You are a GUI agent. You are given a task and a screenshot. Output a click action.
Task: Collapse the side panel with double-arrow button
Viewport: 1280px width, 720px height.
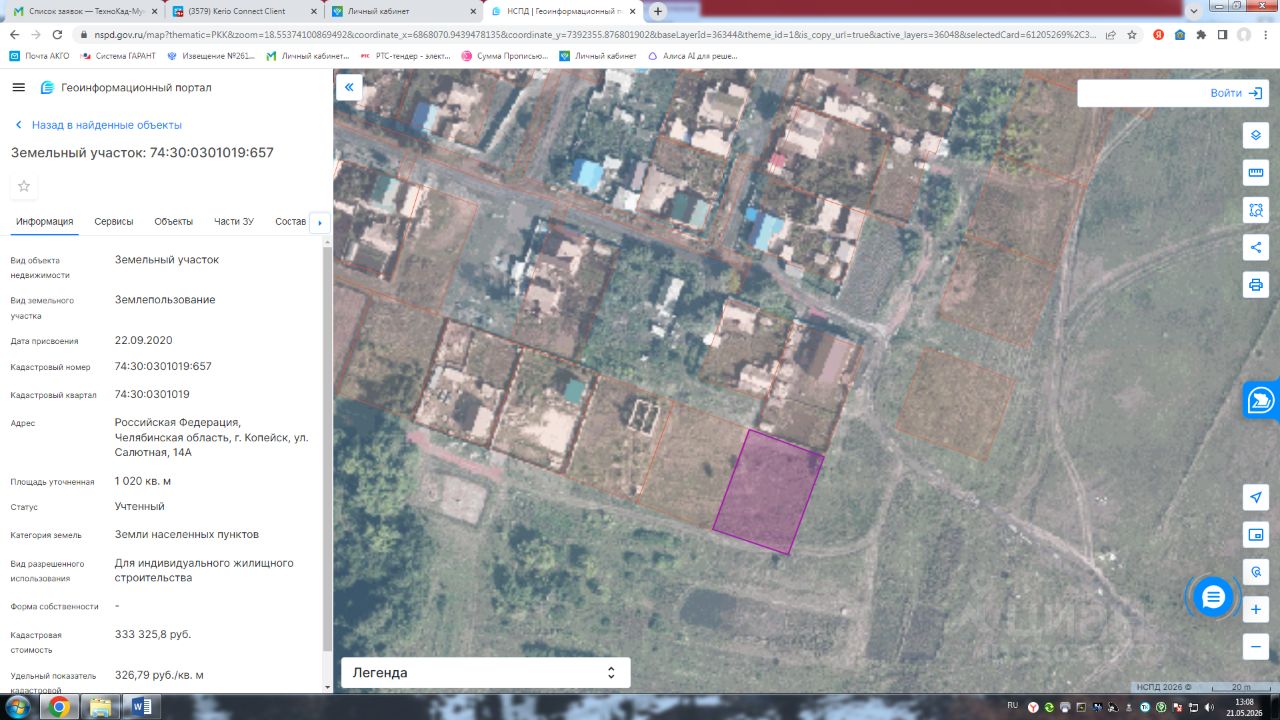tap(349, 87)
